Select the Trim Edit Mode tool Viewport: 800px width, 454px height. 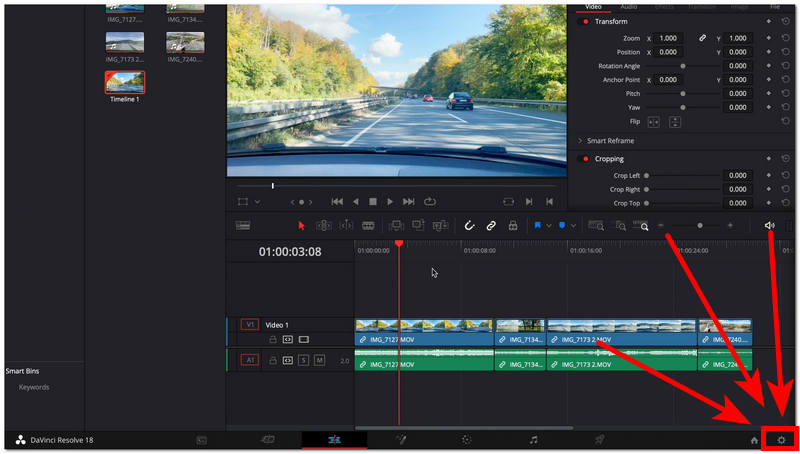(323, 225)
